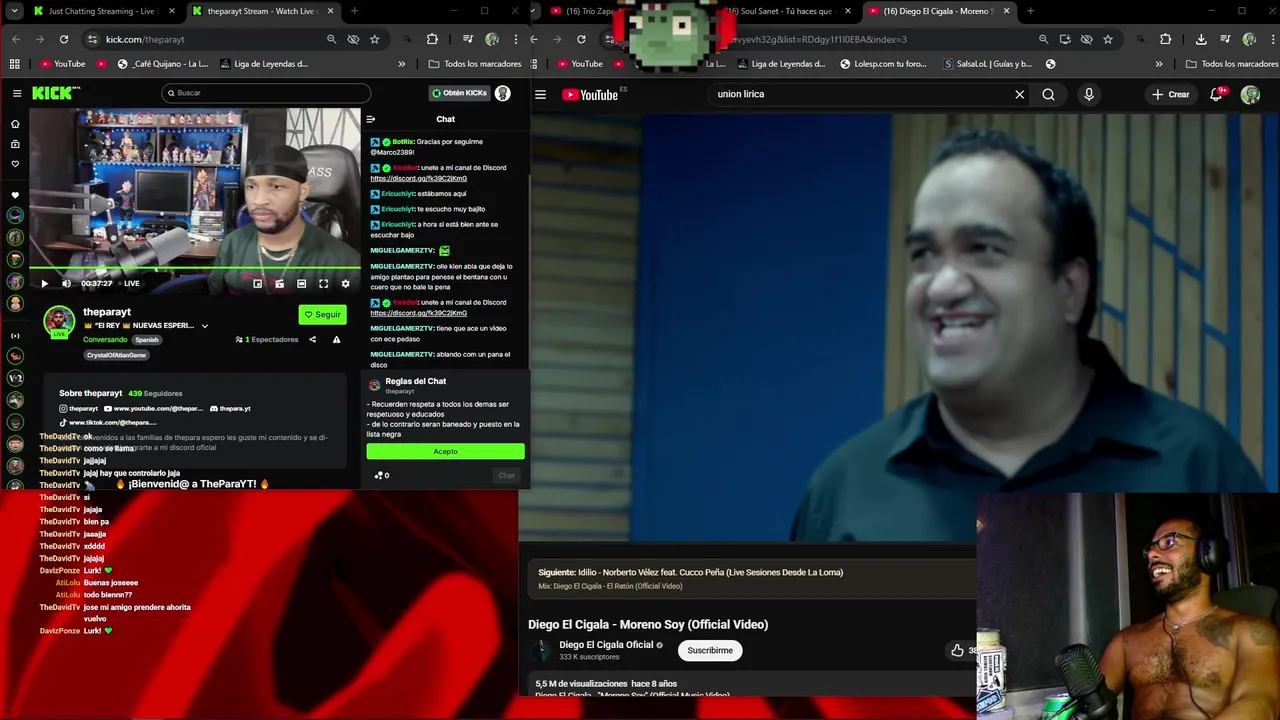Image resolution: width=1280 pixels, height=720 pixels.
Task: Click the Kick logo
Action: tap(56, 93)
